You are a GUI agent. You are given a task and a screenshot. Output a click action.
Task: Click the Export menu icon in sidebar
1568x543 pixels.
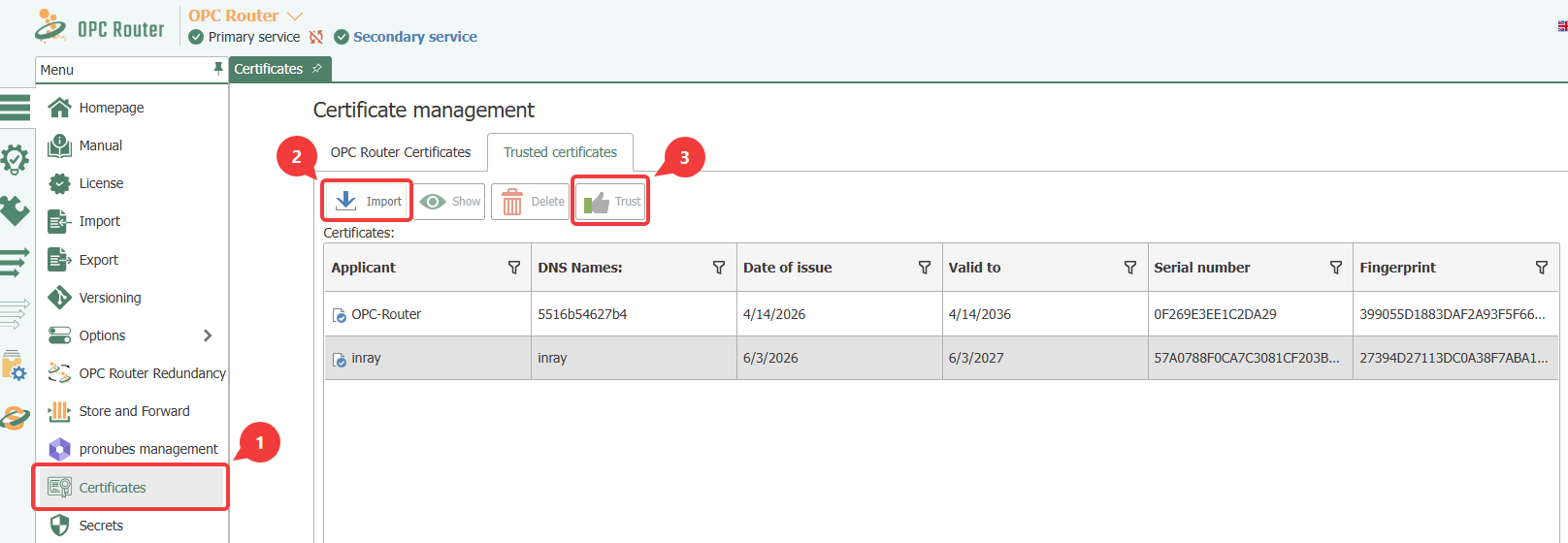pyautogui.click(x=59, y=260)
